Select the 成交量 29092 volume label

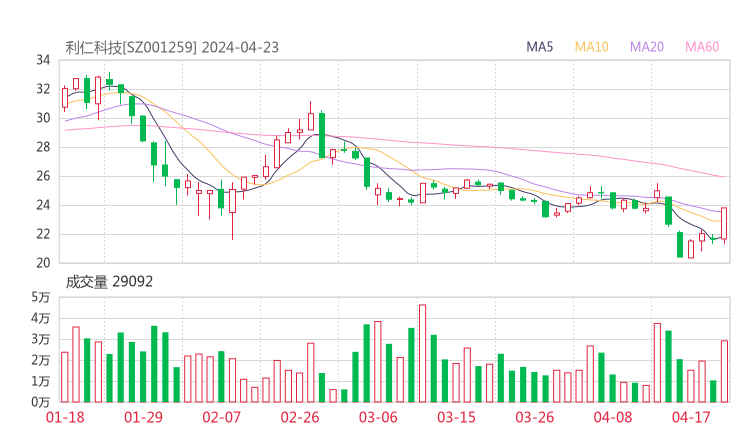pyautogui.click(x=109, y=282)
